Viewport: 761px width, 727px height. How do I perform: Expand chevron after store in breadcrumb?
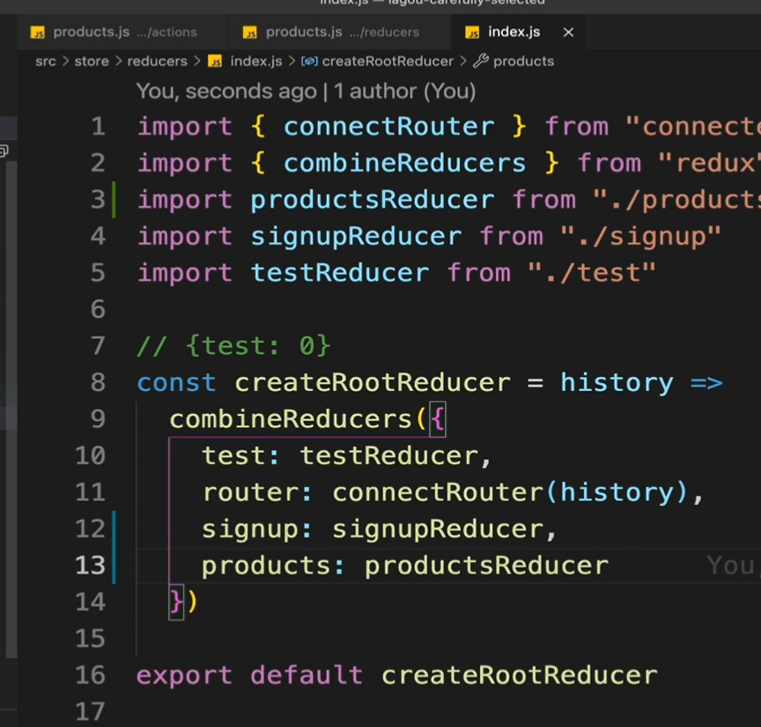[x=118, y=61]
